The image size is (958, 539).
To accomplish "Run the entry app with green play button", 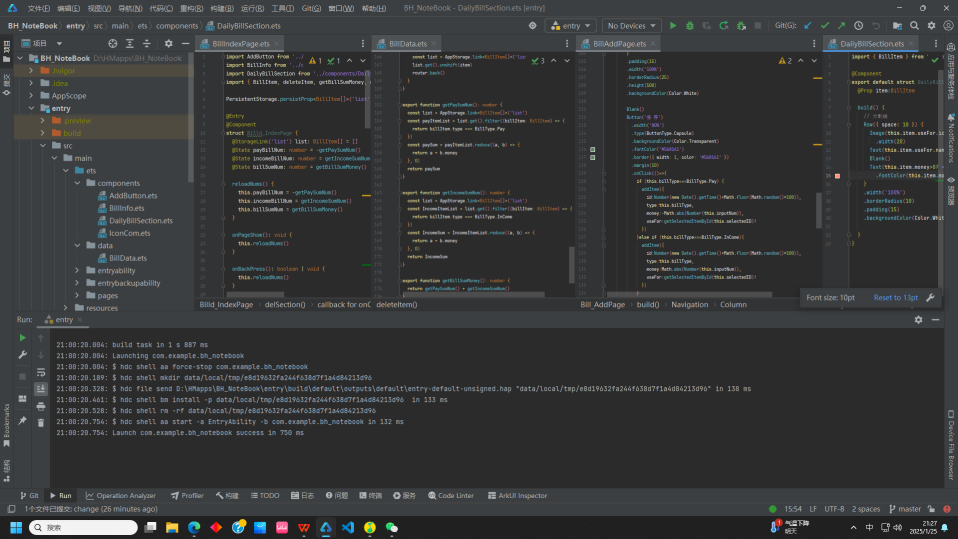I will coord(673,25).
